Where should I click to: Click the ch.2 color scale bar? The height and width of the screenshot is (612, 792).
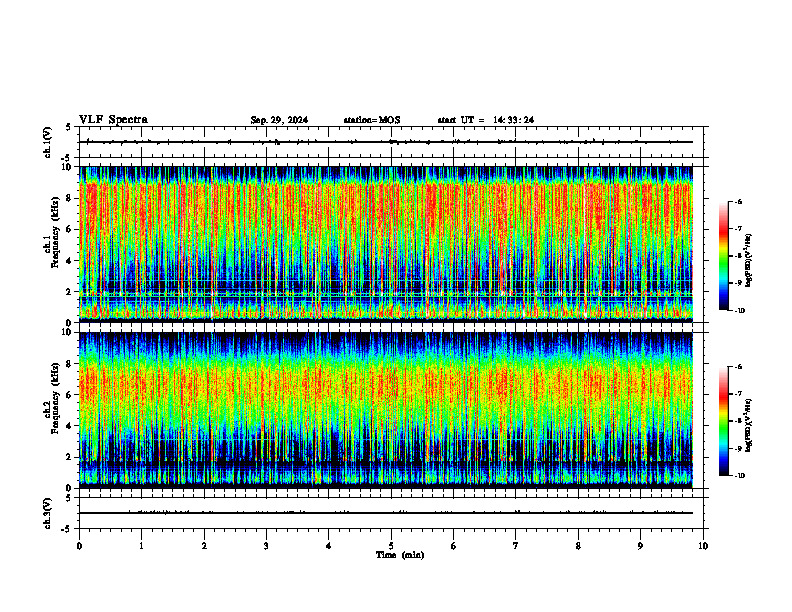tap(723, 421)
